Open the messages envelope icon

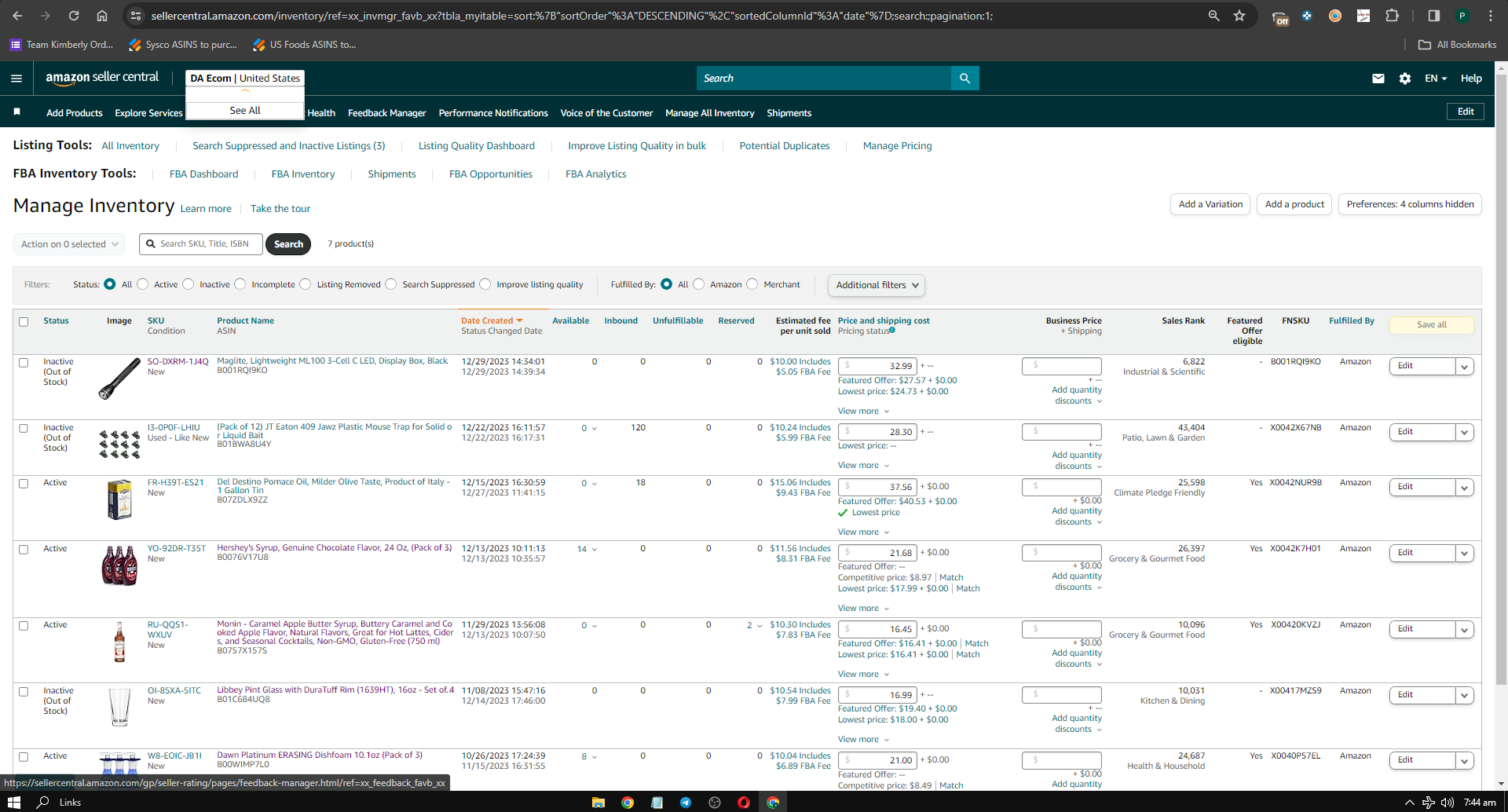pos(1378,79)
